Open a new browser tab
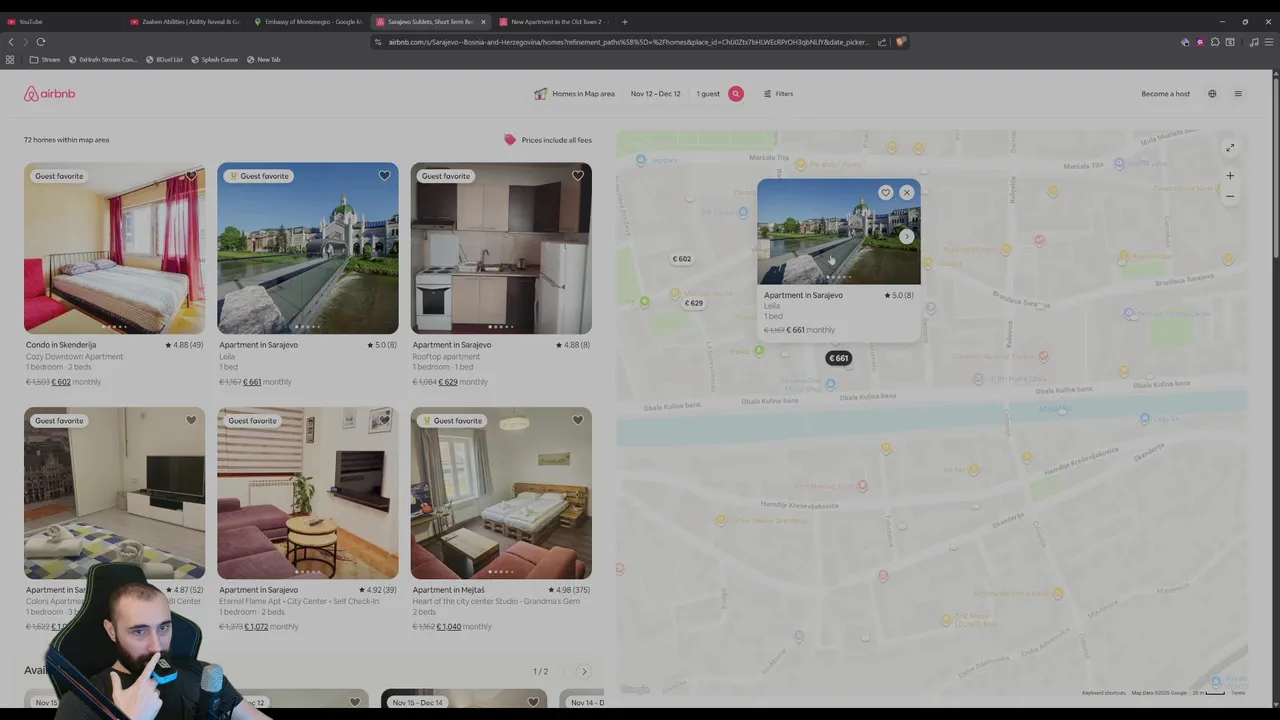 pyautogui.click(x=625, y=22)
